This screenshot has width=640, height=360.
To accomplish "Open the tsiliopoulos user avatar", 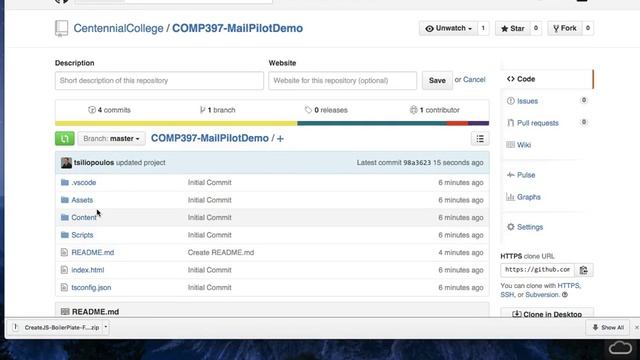I will click(66, 162).
